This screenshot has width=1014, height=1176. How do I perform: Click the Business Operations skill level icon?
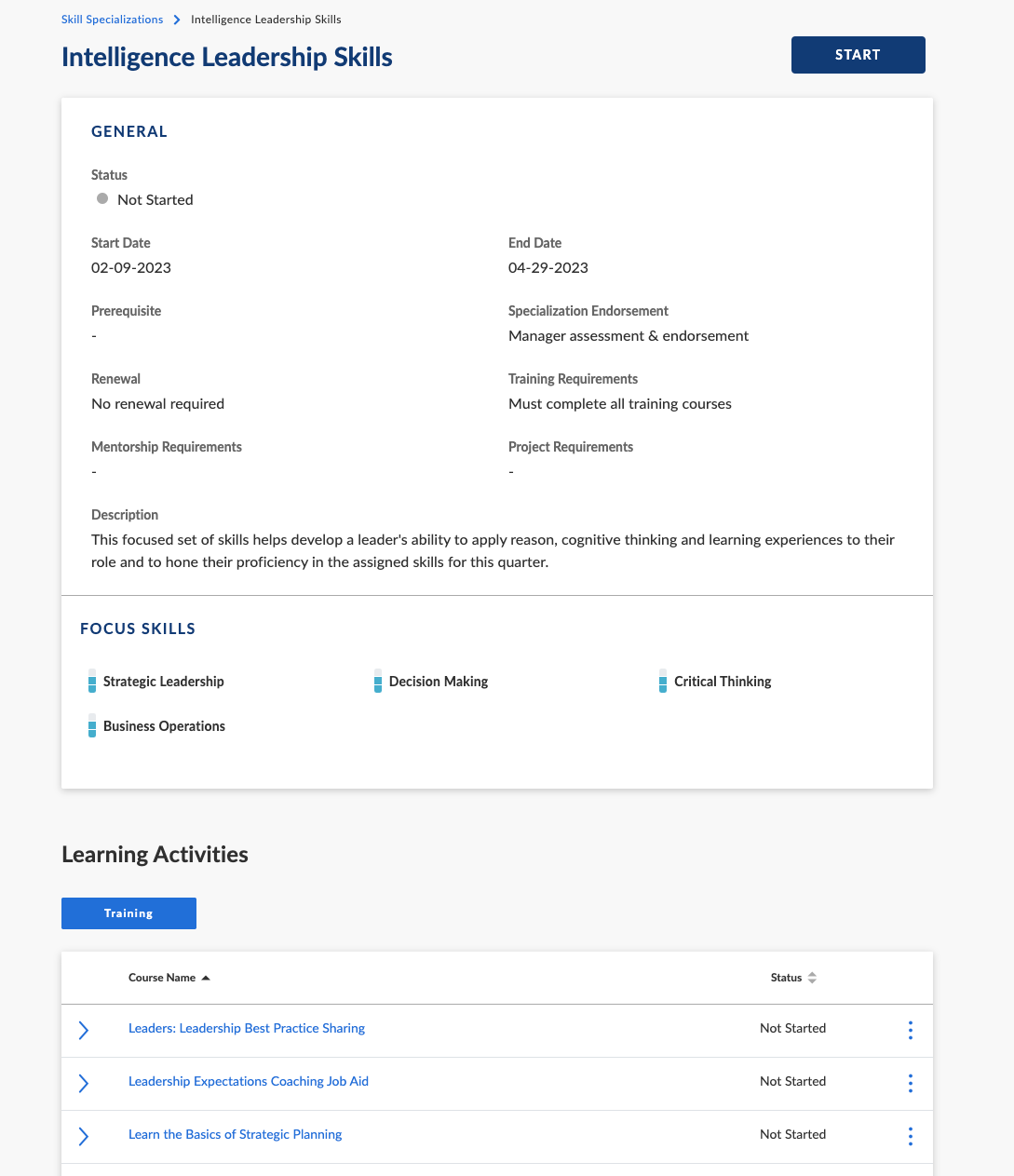(x=92, y=725)
